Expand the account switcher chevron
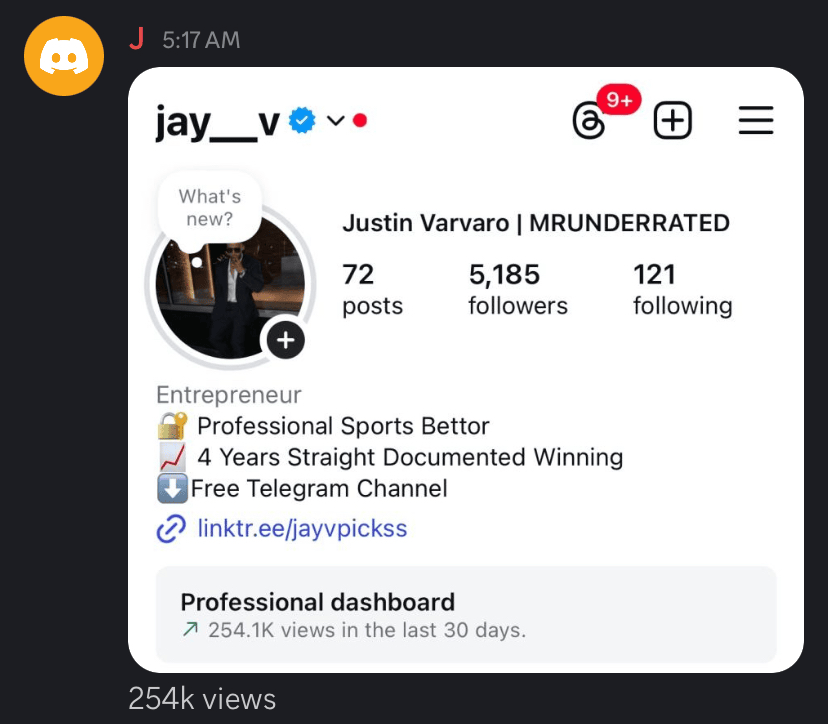This screenshot has width=828, height=724. coord(336,121)
